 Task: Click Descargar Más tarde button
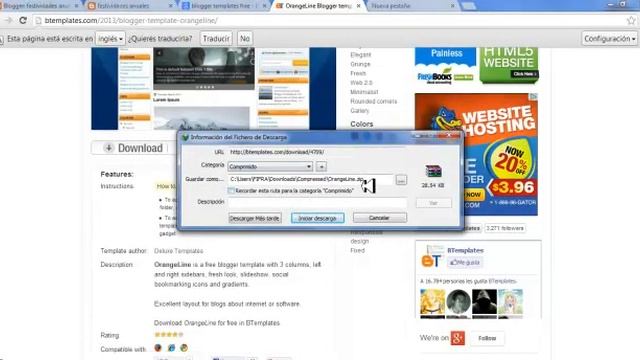[254, 218]
